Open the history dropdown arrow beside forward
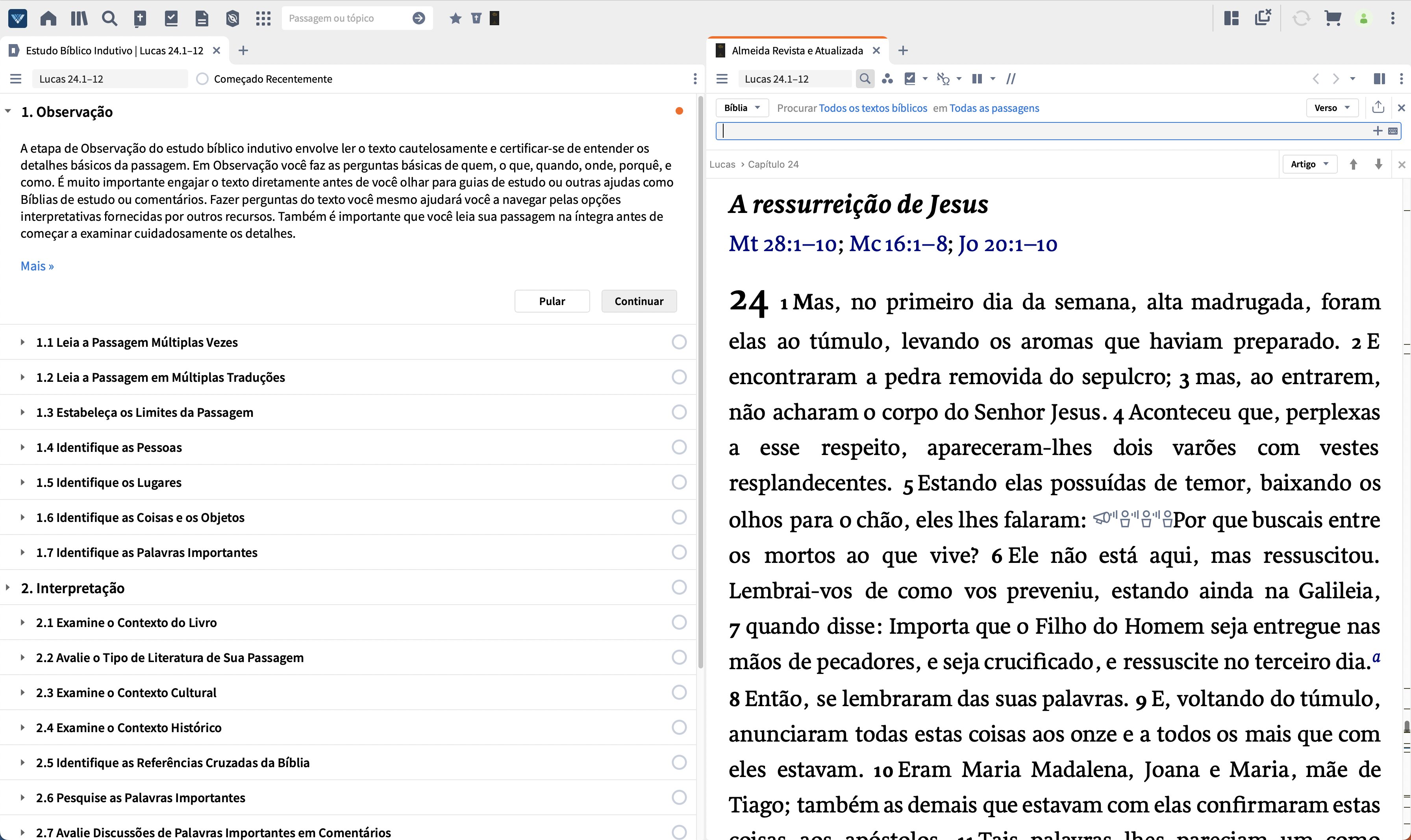Screen dimensions: 1411x840 1353,79
